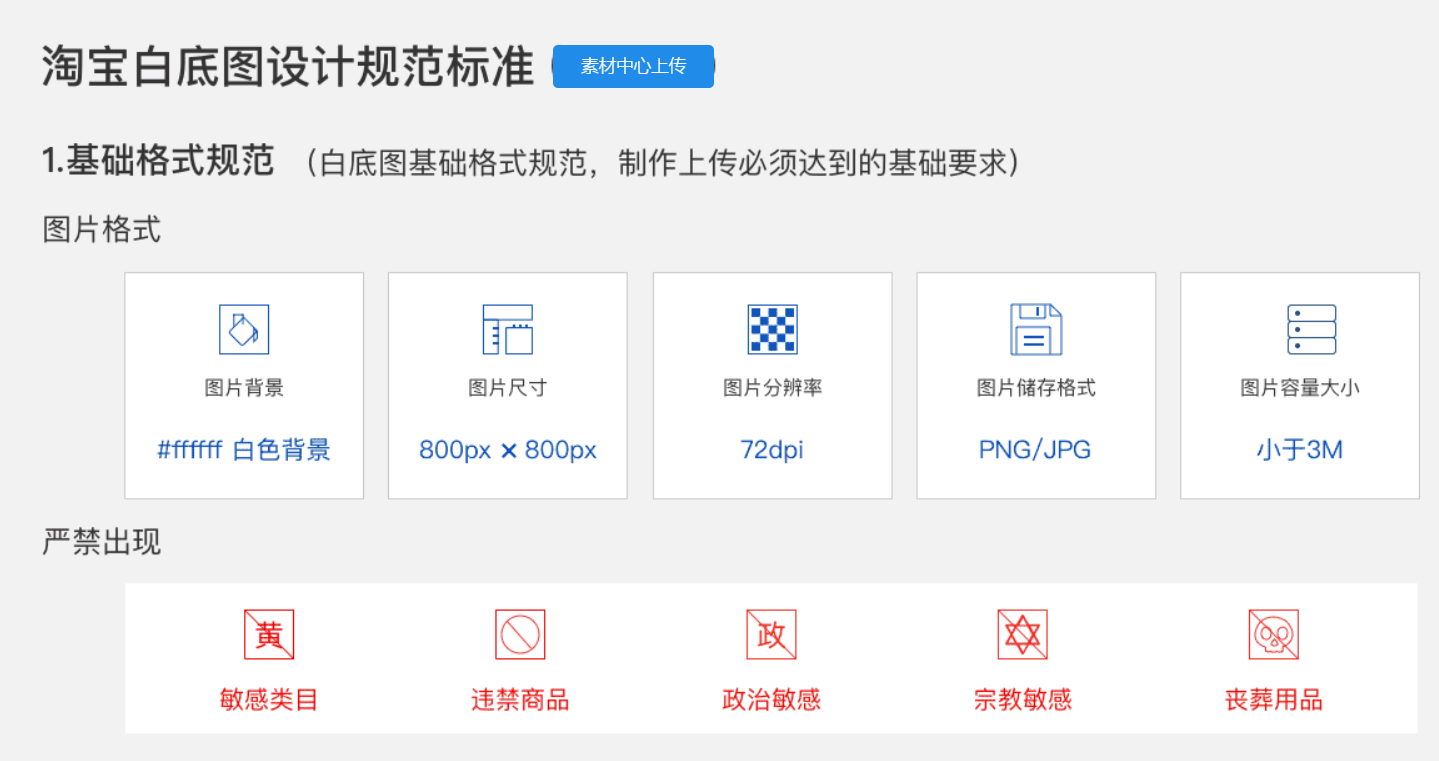The width and height of the screenshot is (1439, 761).
Task: Click the red 违禁商品 label
Action: pyautogui.click(x=520, y=699)
